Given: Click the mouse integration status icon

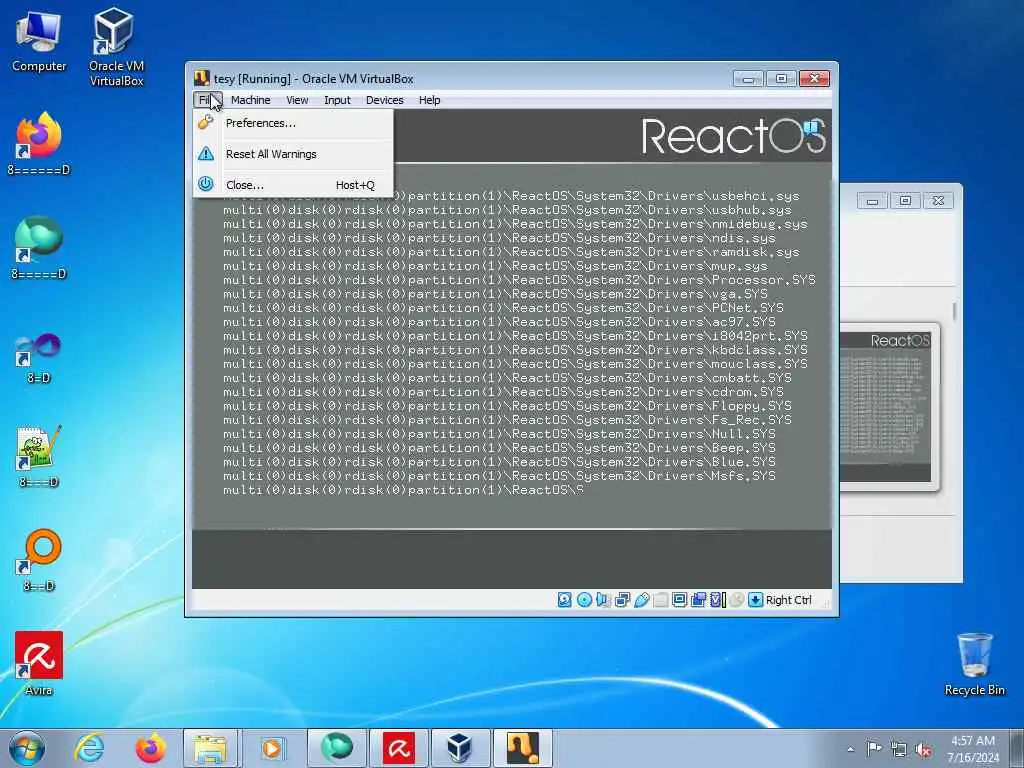Looking at the screenshot, I should [737, 600].
